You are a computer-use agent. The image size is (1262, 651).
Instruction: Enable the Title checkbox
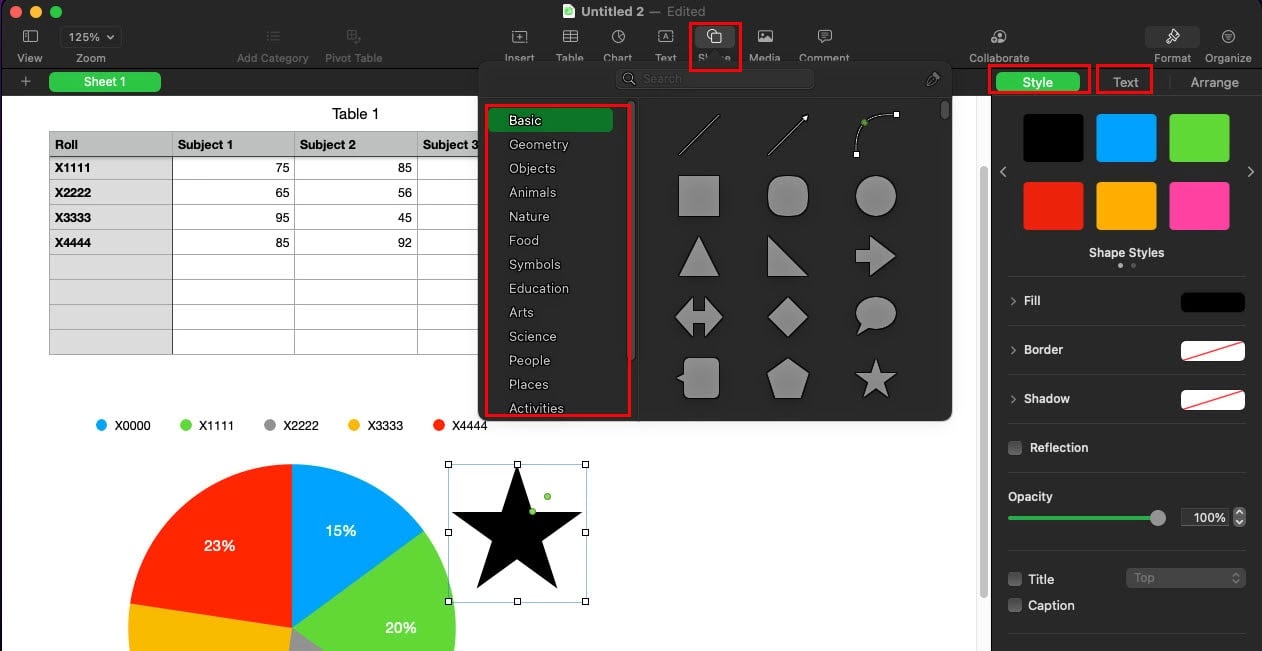(1015, 579)
